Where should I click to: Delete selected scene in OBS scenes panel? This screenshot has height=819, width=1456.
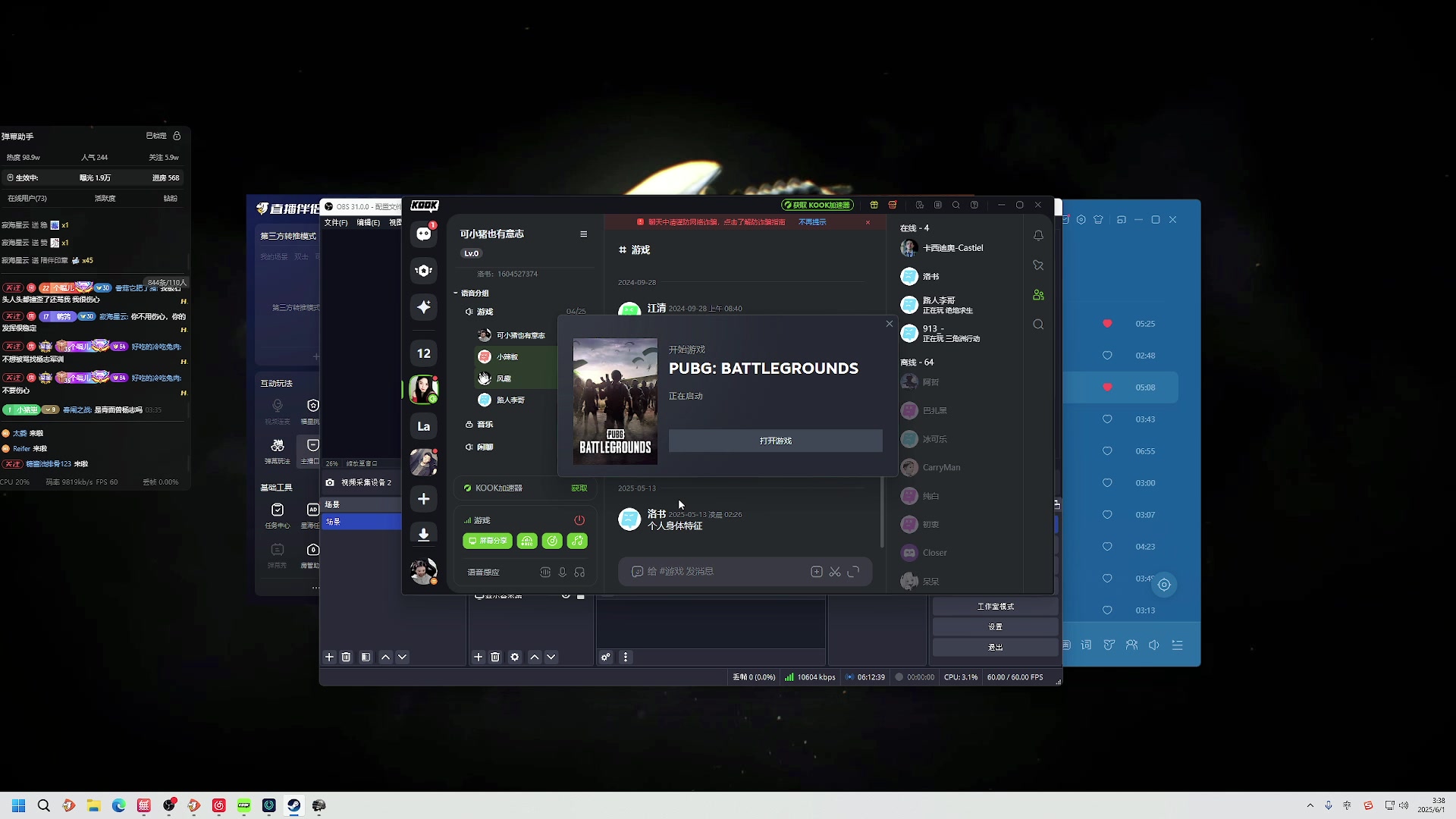tap(346, 657)
